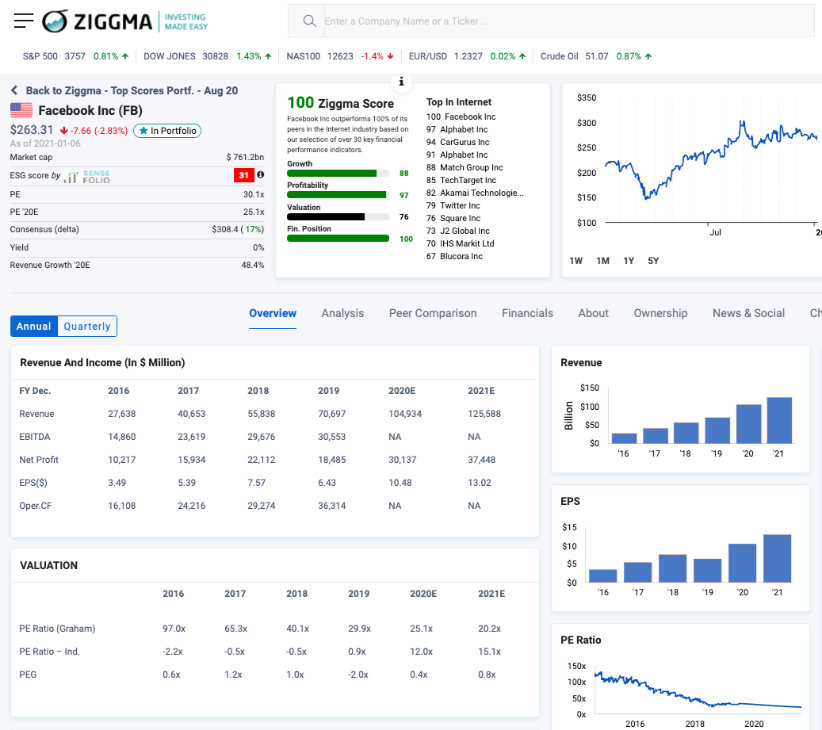Click the Fin. Position score bar
Image resolution: width=822 pixels, height=730 pixels.
tap(338, 238)
